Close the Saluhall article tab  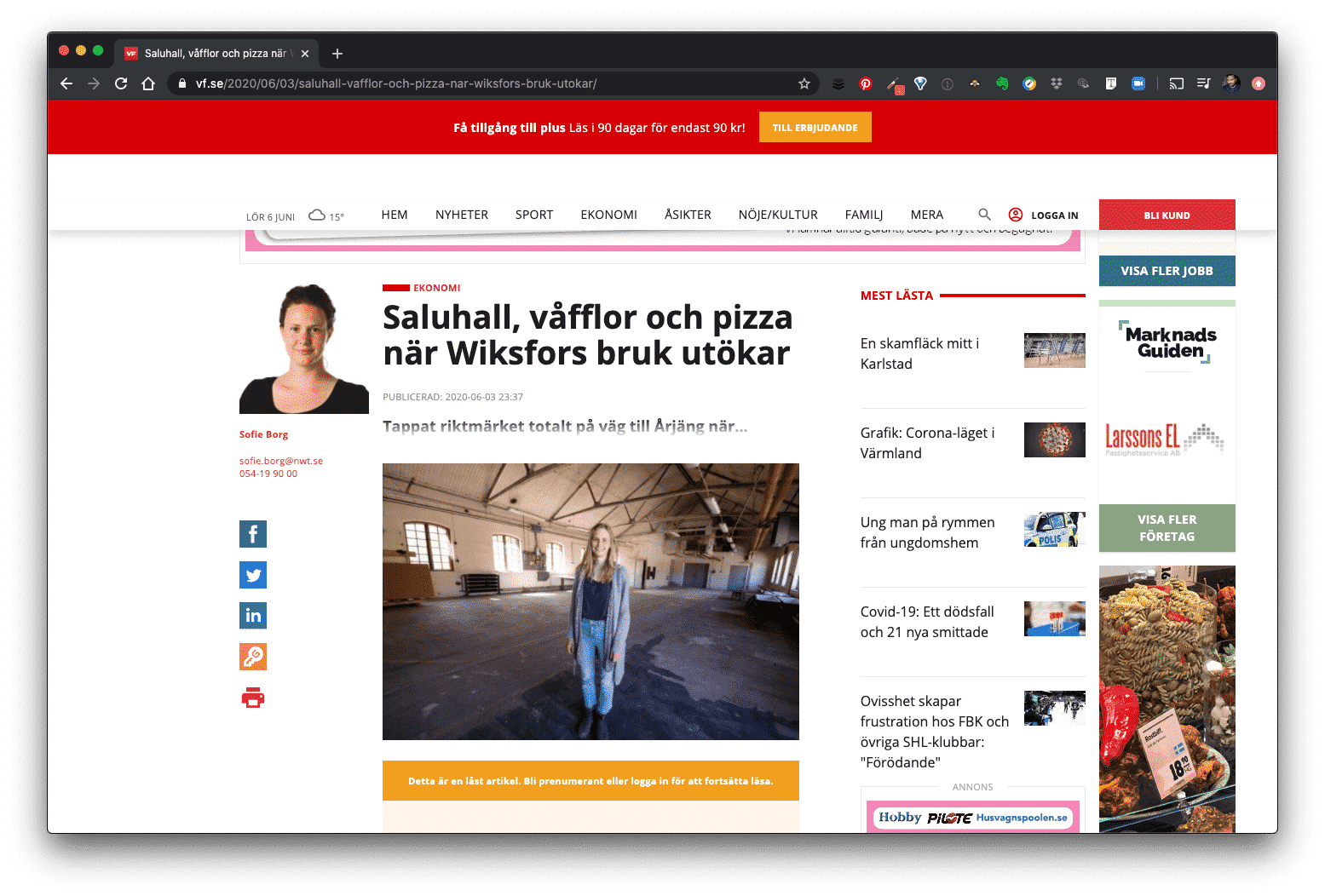305,54
